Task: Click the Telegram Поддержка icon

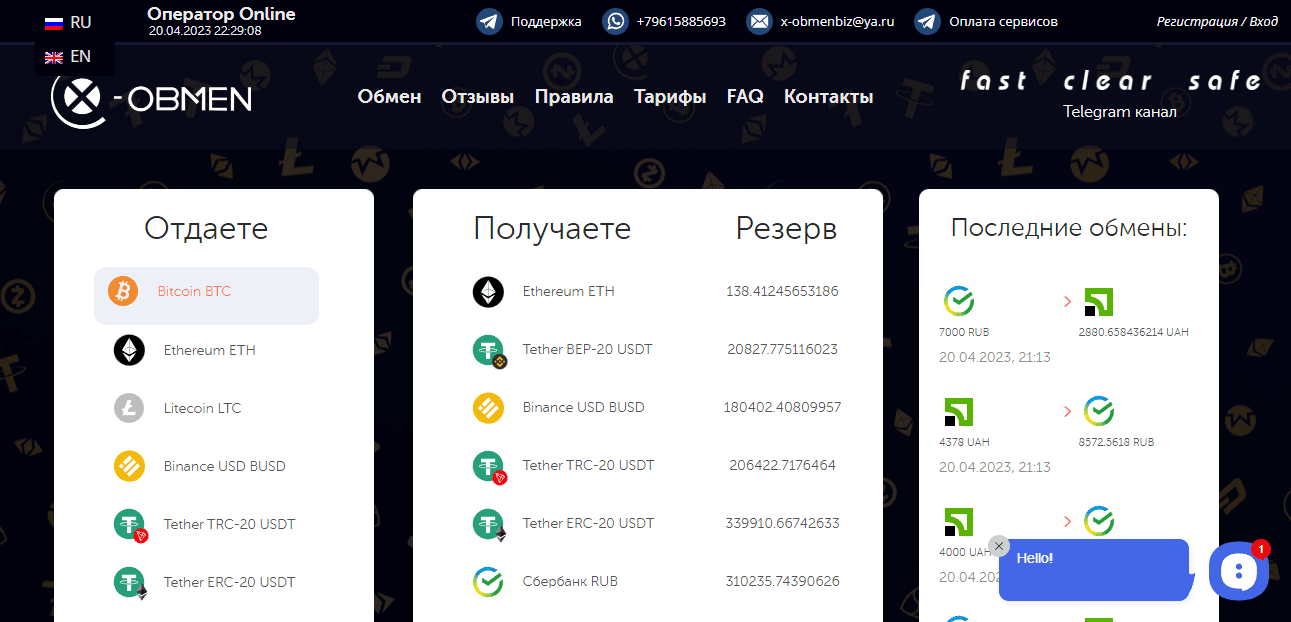Action: (489, 21)
